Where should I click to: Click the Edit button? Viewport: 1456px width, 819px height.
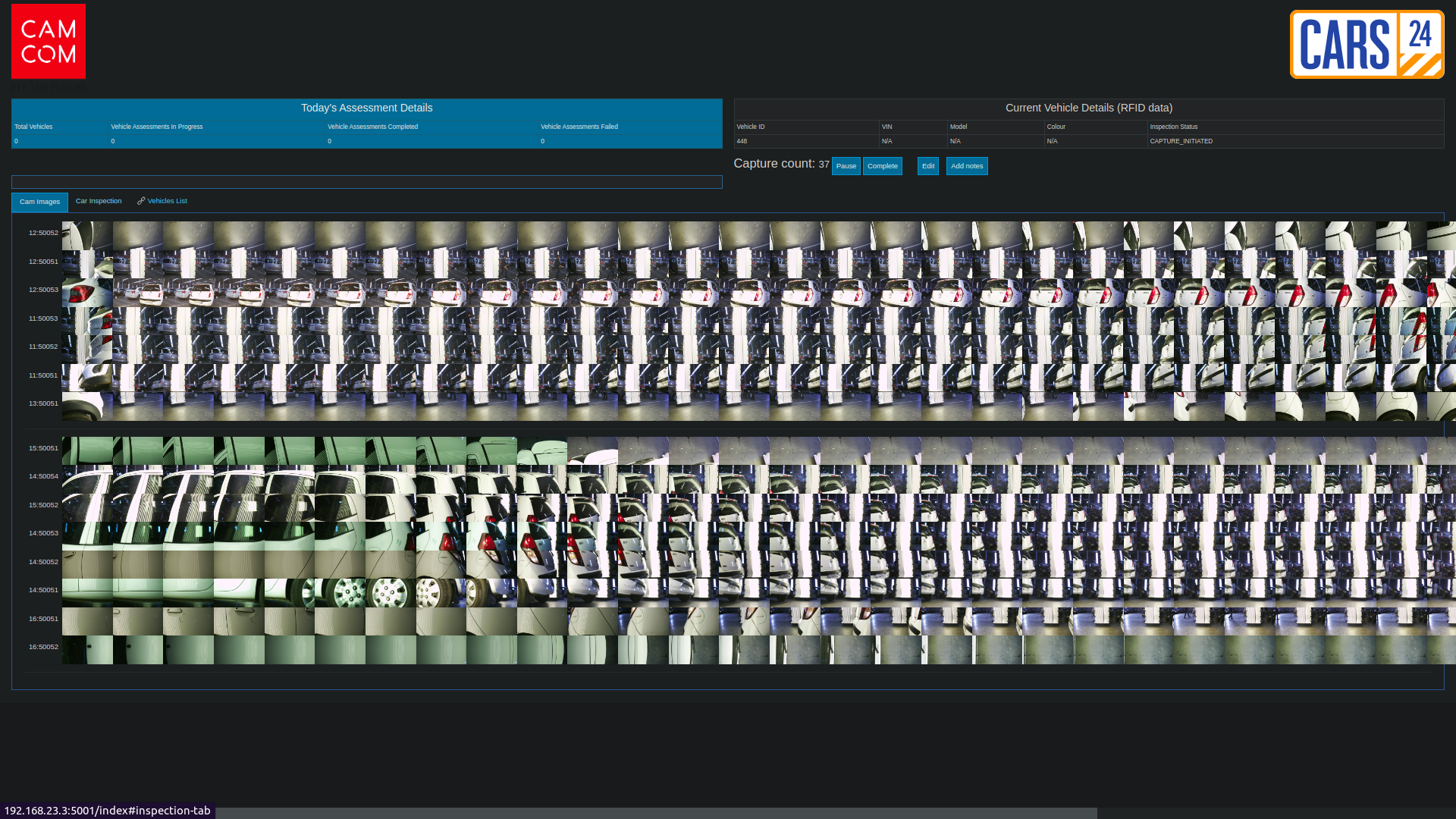[x=927, y=166]
